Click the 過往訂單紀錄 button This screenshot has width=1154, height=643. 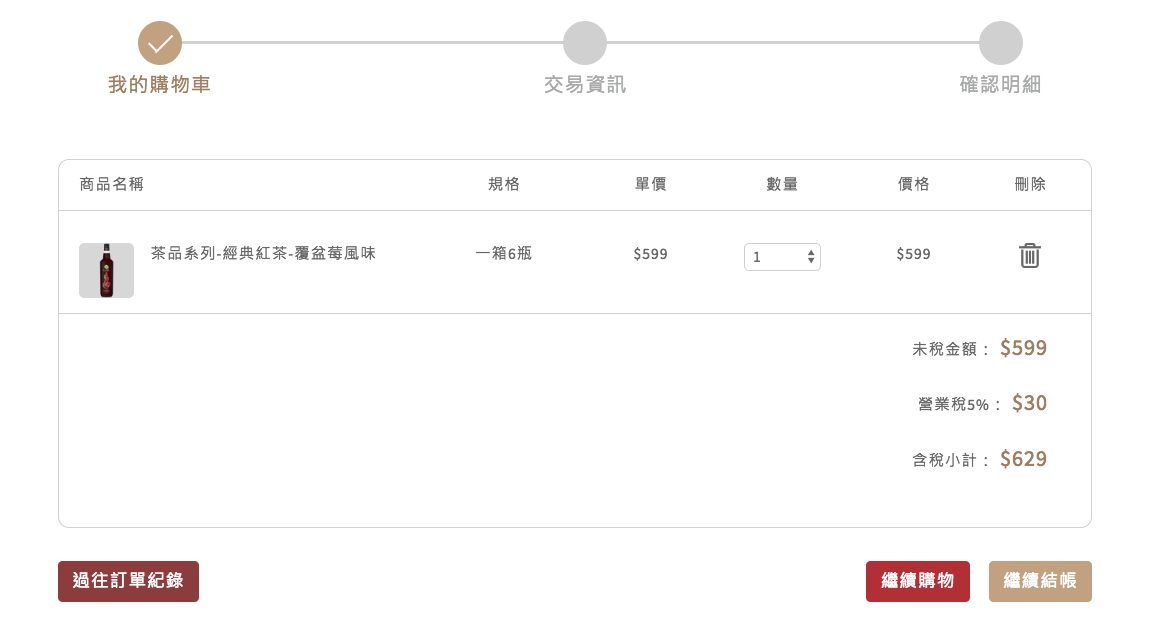128,581
